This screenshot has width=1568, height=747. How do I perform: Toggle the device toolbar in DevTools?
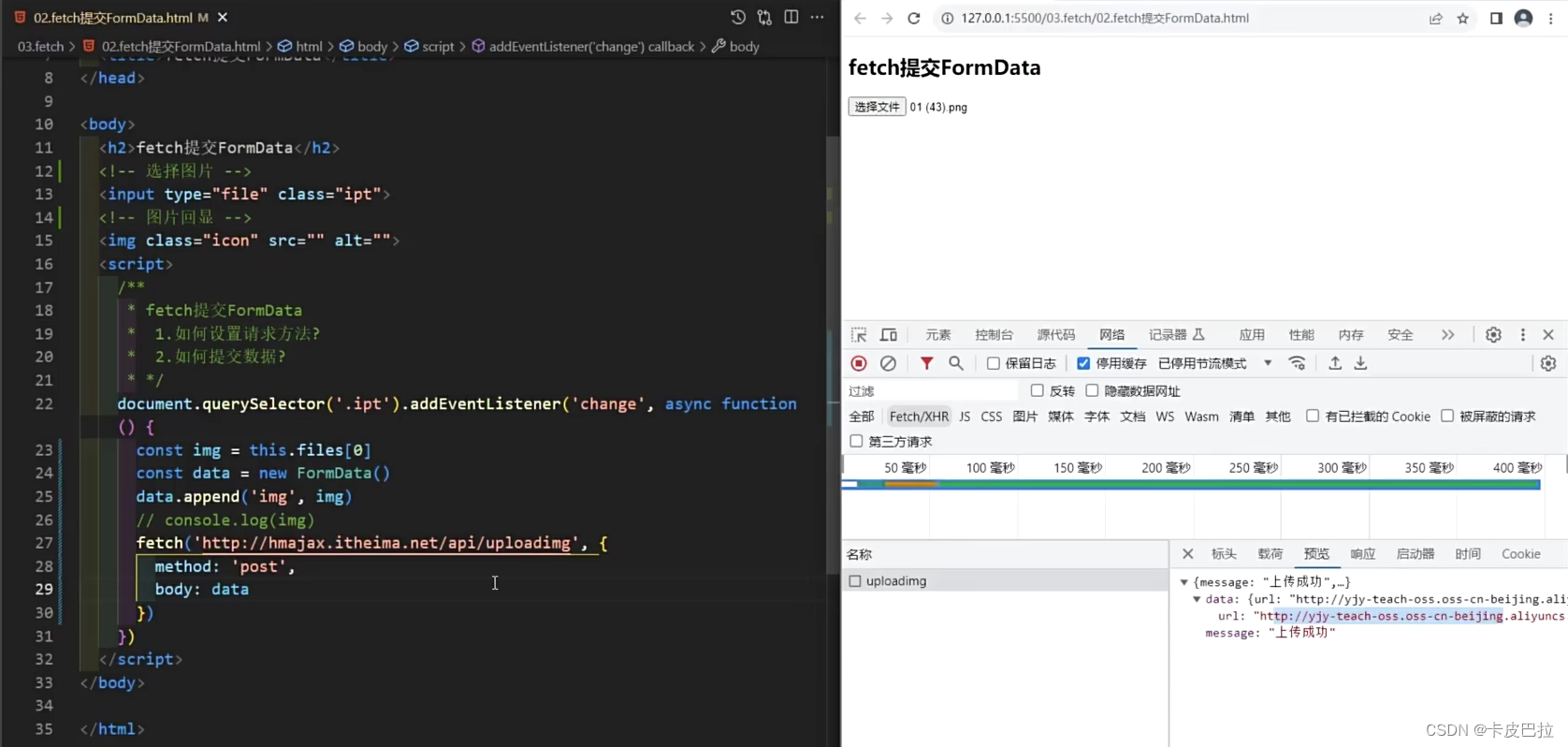point(889,334)
